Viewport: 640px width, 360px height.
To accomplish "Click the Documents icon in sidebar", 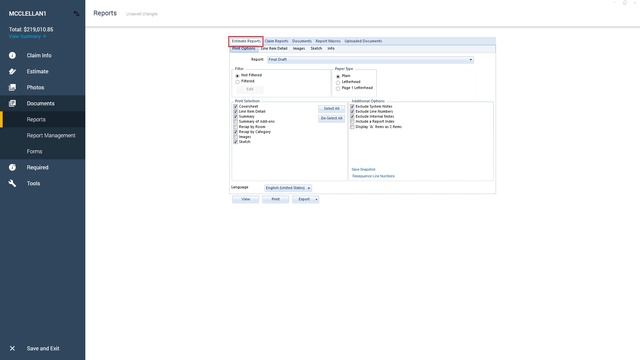I will click(x=12, y=103).
